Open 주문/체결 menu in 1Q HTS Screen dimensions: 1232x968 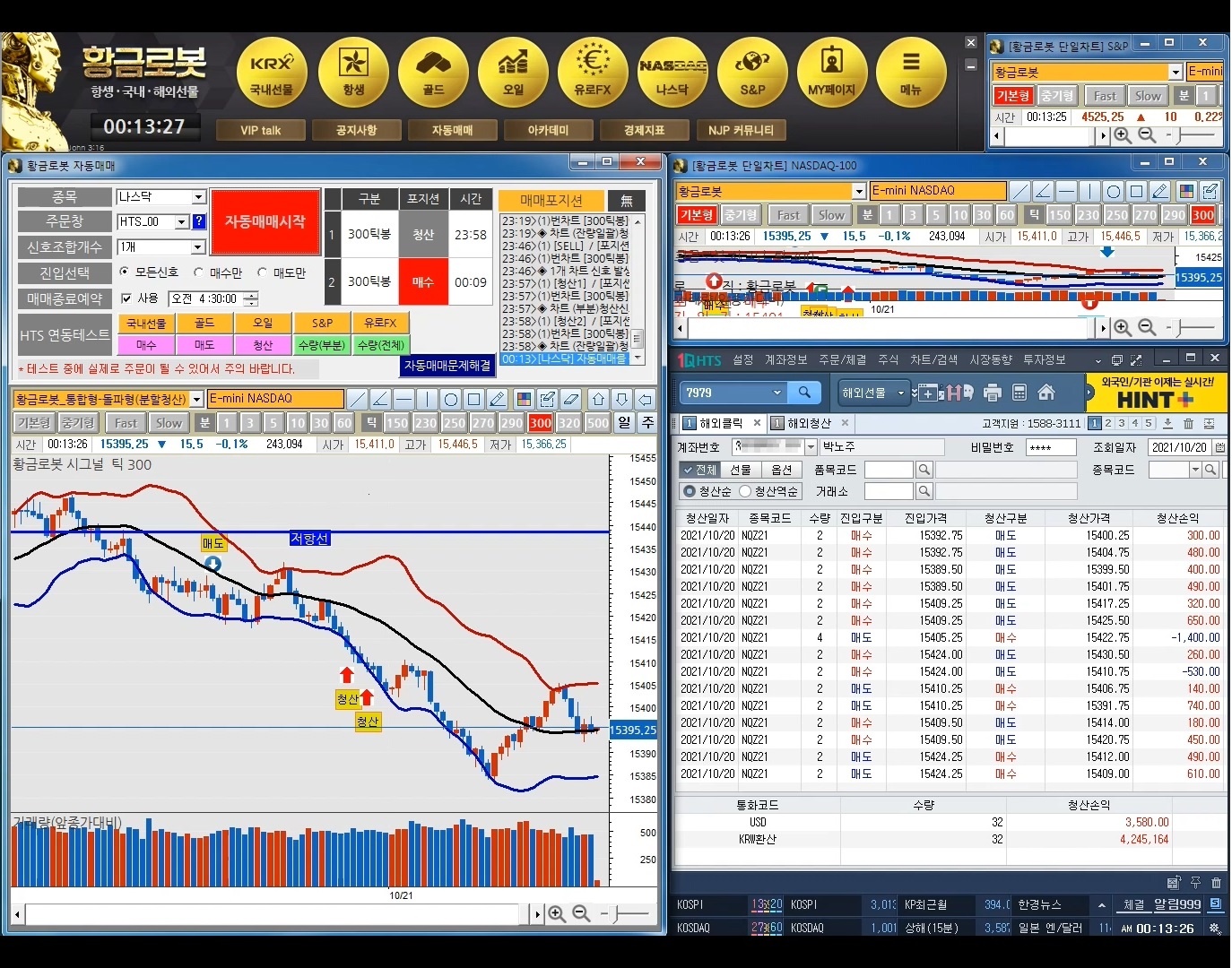843,359
